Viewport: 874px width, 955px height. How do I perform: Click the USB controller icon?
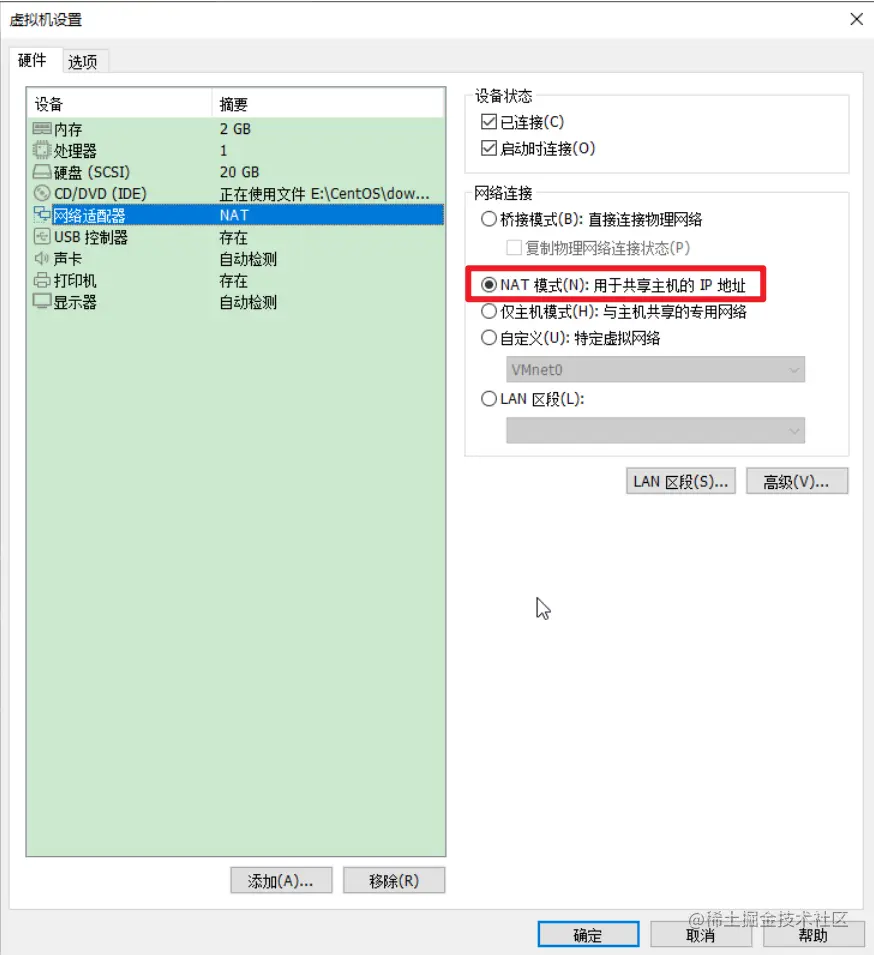click(x=41, y=236)
